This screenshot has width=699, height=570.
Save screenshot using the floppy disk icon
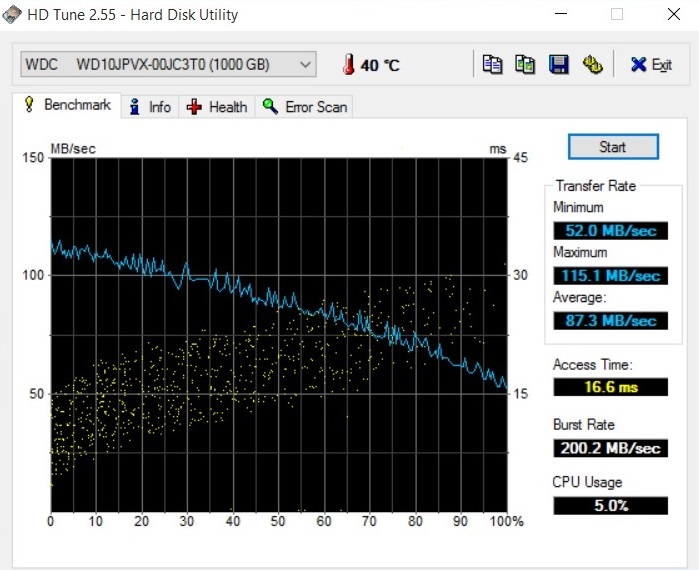point(559,64)
